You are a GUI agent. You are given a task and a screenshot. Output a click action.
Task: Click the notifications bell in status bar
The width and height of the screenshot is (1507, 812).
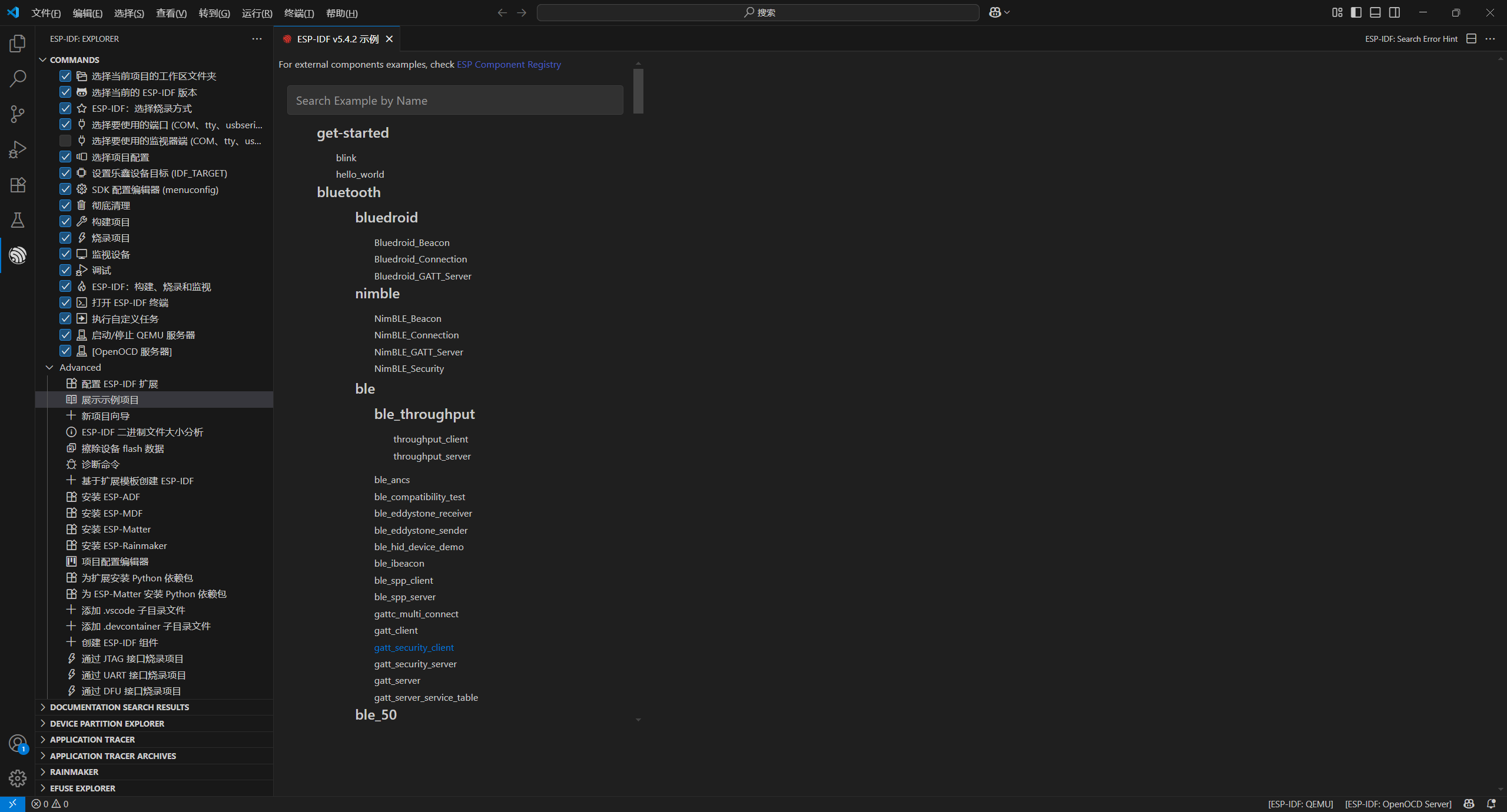coord(1491,804)
